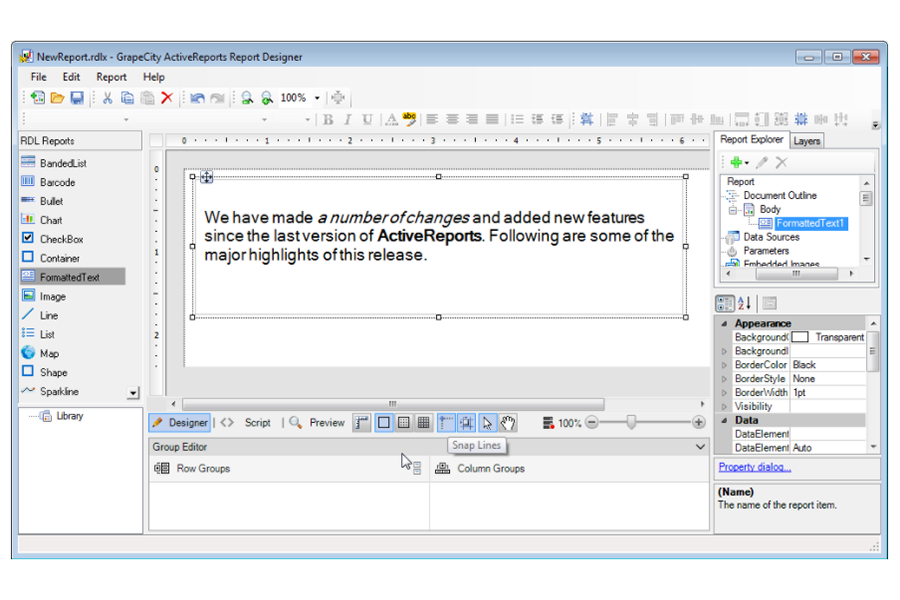The image size is (900, 600).
Task: Select the Container toolbox item
Action: click(x=60, y=258)
